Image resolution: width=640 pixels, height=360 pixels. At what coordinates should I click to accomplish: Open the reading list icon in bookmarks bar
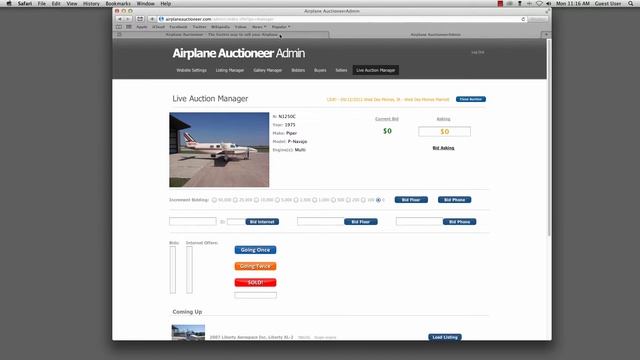pyautogui.click(x=119, y=27)
